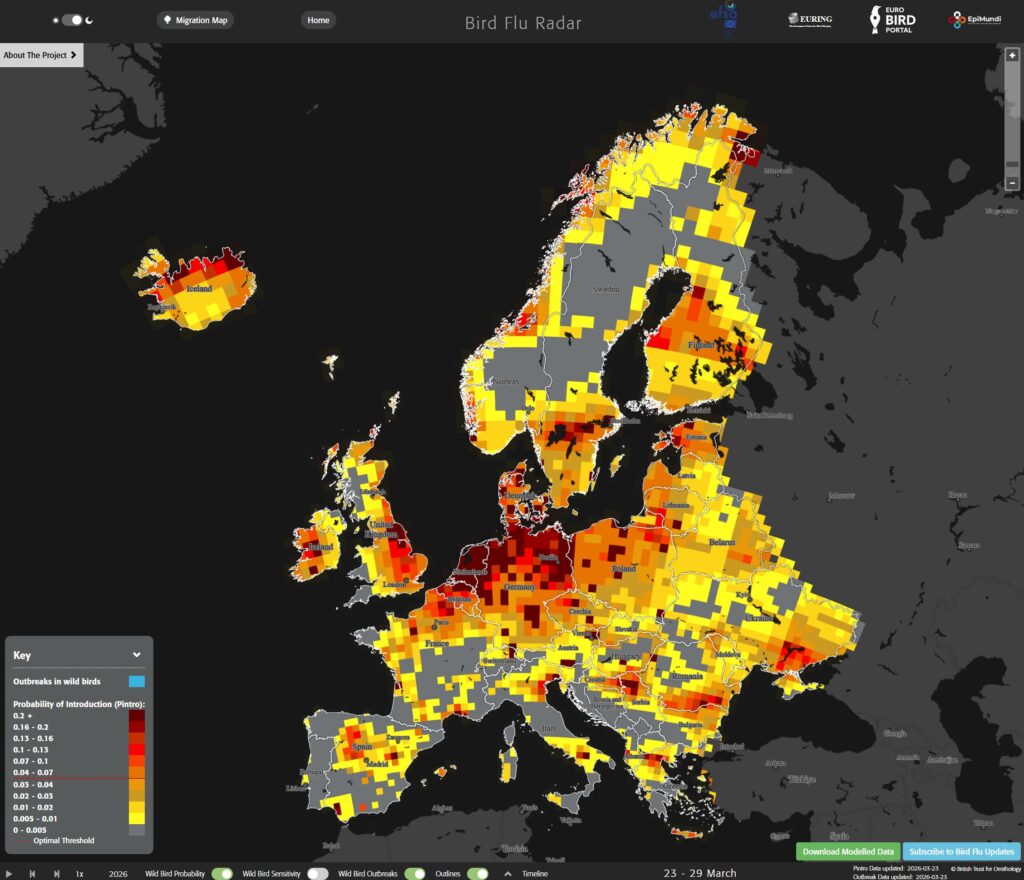
Task: Open the Migration Map page
Action: coord(196,20)
